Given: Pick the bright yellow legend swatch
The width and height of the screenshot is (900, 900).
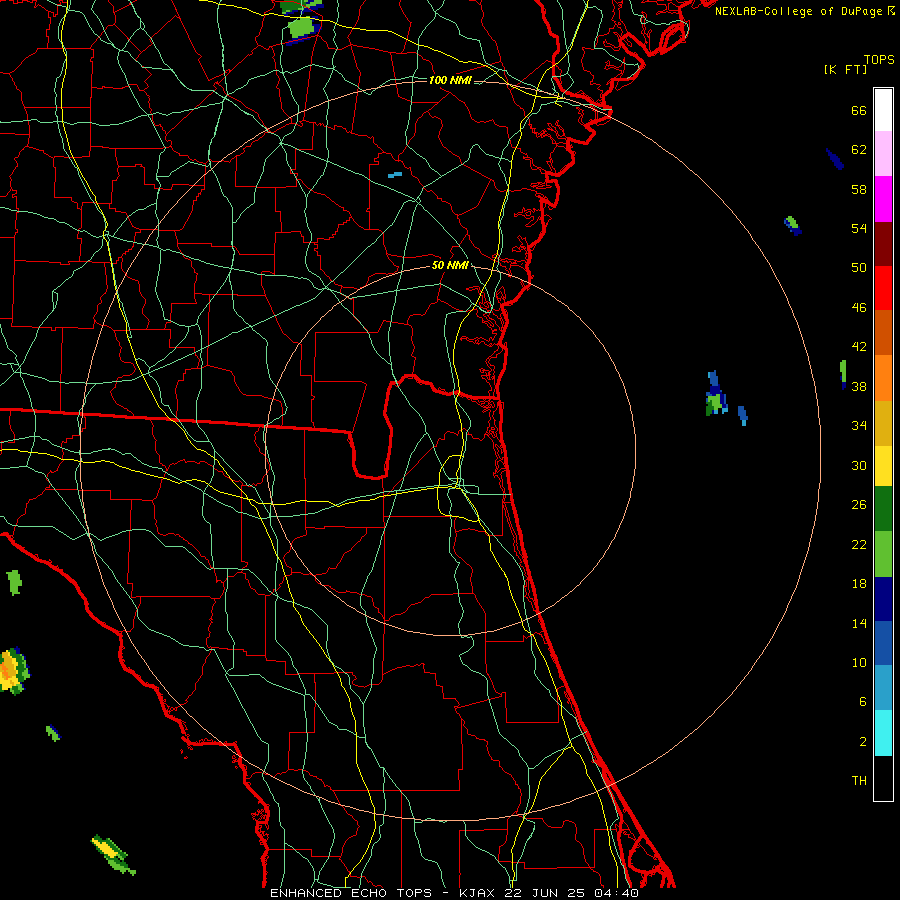Looking at the screenshot, I should (883, 466).
